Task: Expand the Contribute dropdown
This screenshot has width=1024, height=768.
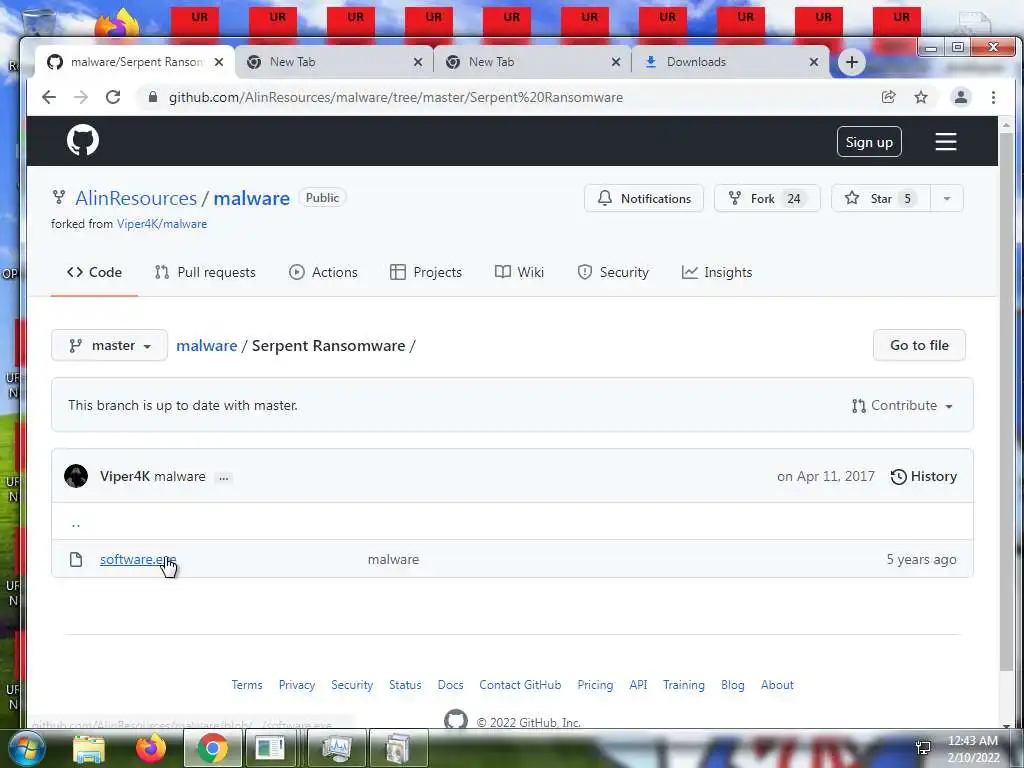Action: [902, 406]
